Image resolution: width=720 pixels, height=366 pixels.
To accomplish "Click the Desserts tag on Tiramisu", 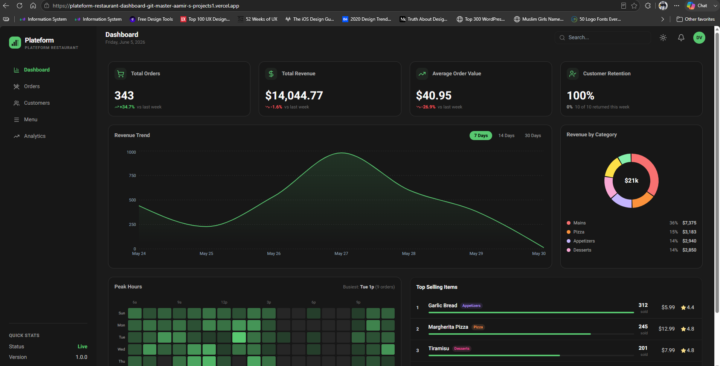I will click(461, 349).
